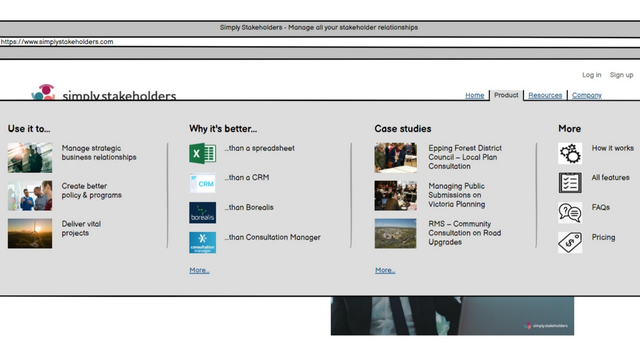Go to the Home menu item
This screenshot has width=640, height=360.
click(x=475, y=95)
